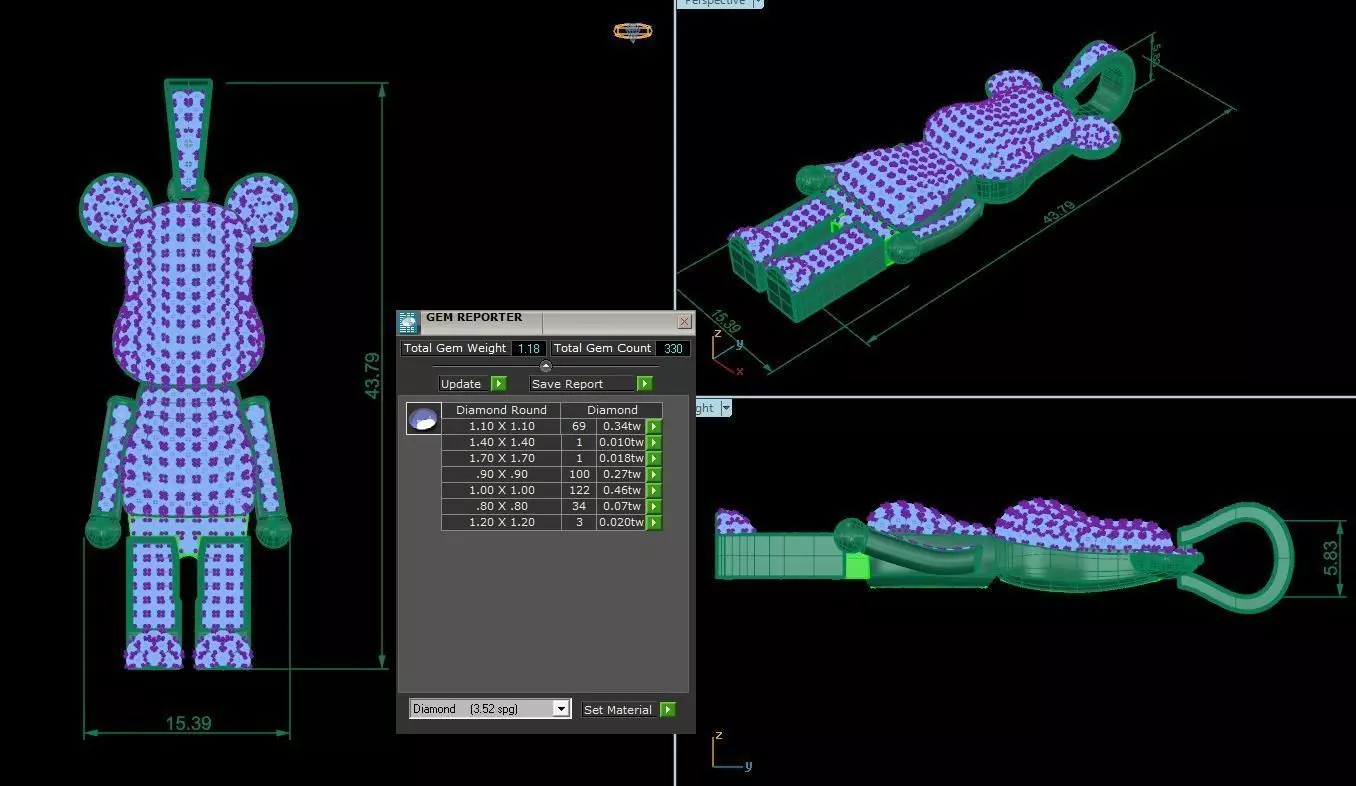
Task: Click the Total Gem Count value 330
Action: click(x=673, y=348)
